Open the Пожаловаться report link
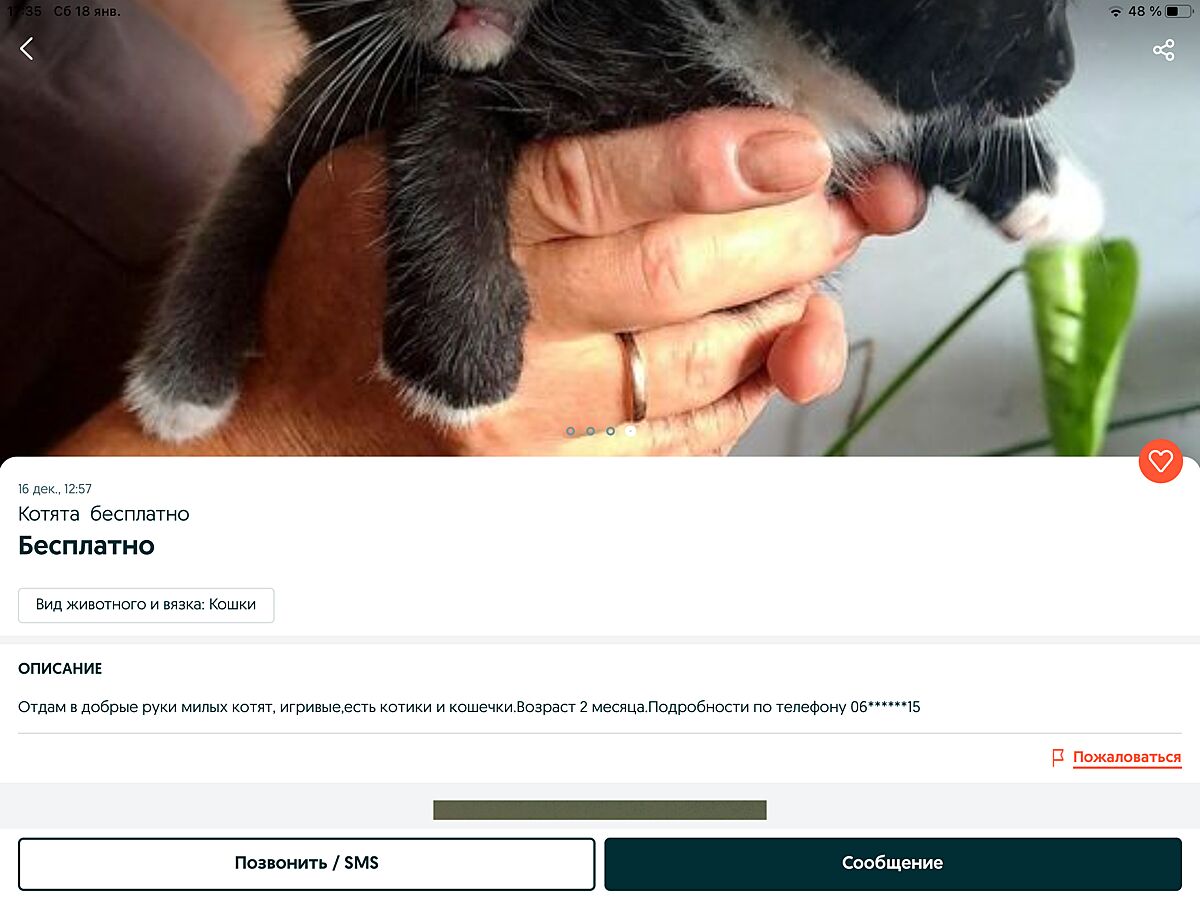The width and height of the screenshot is (1200, 900). point(1127,758)
